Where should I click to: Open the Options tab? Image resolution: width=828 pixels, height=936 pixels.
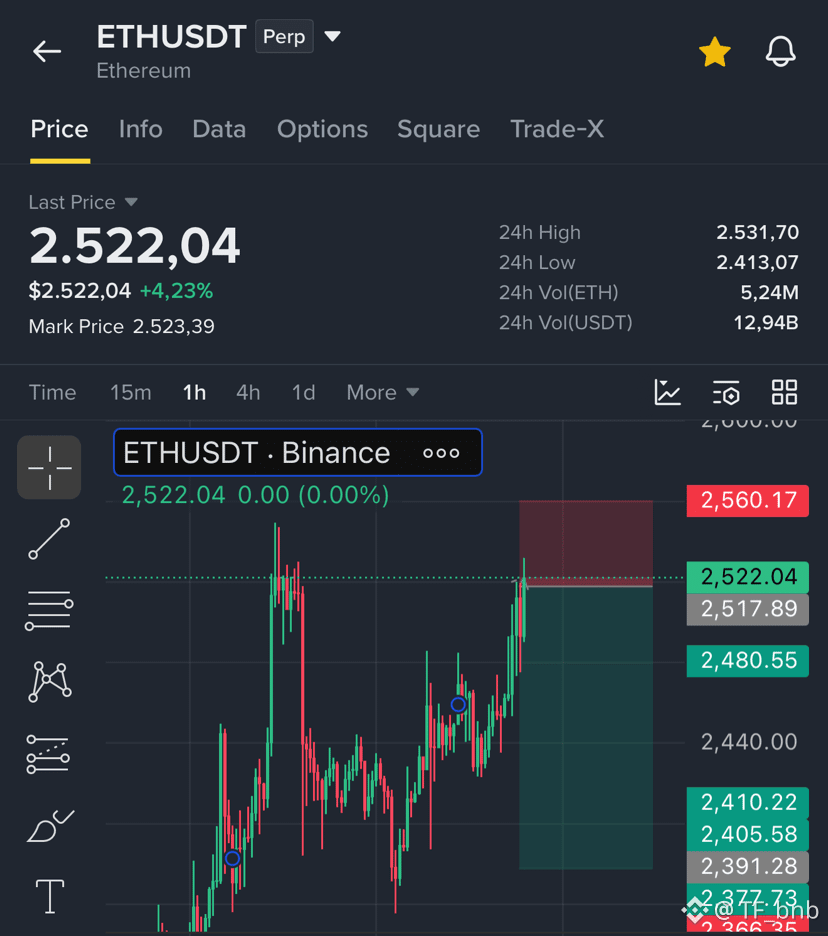click(322, 129)
